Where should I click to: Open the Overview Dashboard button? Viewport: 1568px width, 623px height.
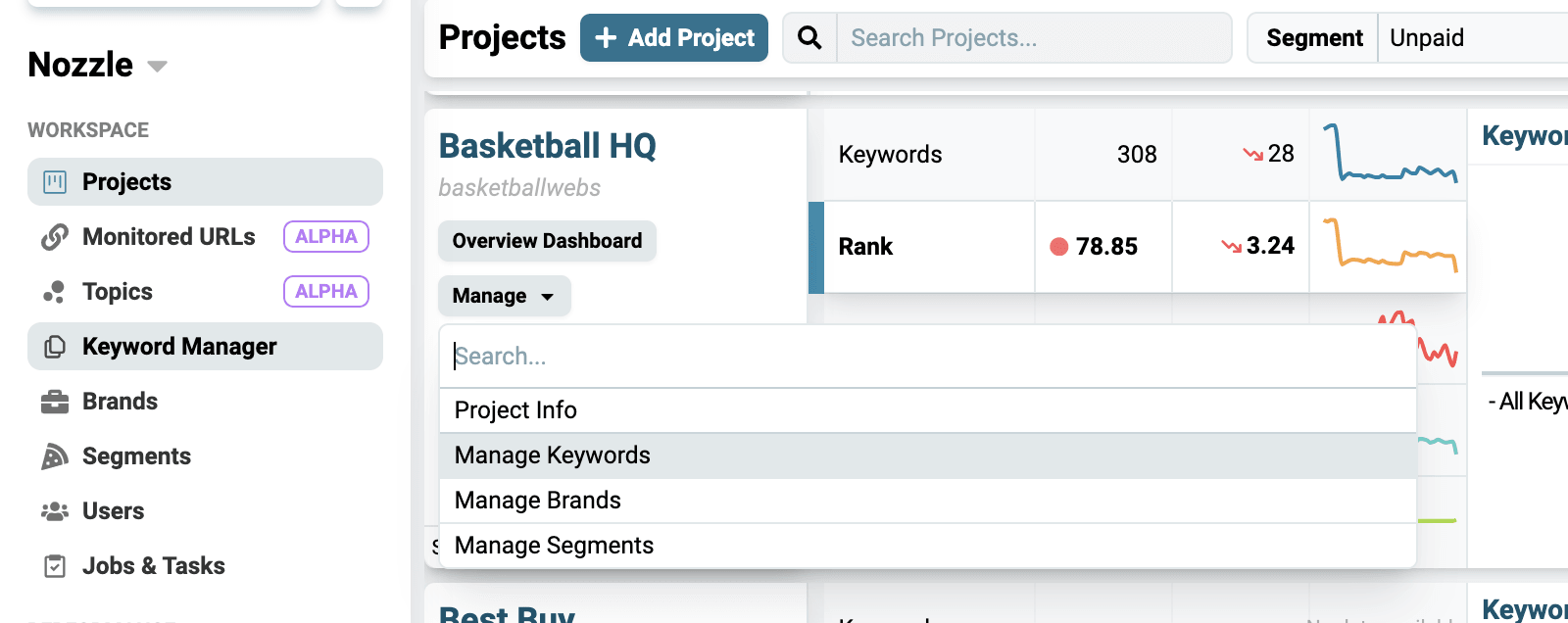point(547,241)
